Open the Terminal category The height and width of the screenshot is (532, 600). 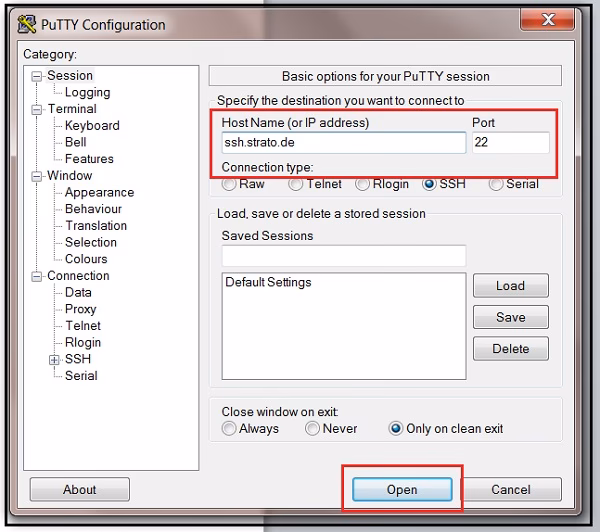[x=72, y=109]
